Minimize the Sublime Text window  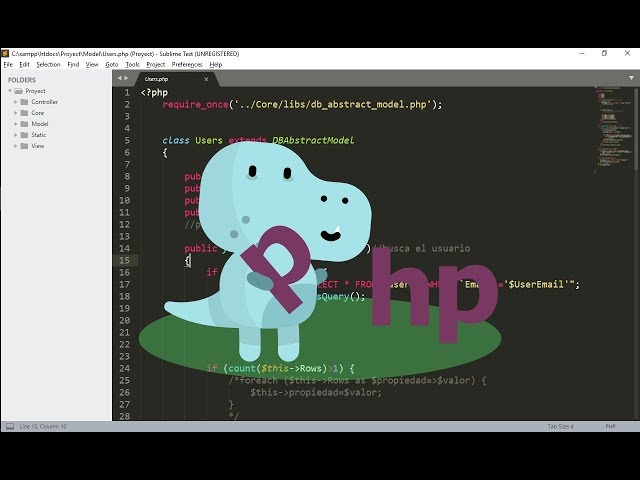click(x=582, y=53)
